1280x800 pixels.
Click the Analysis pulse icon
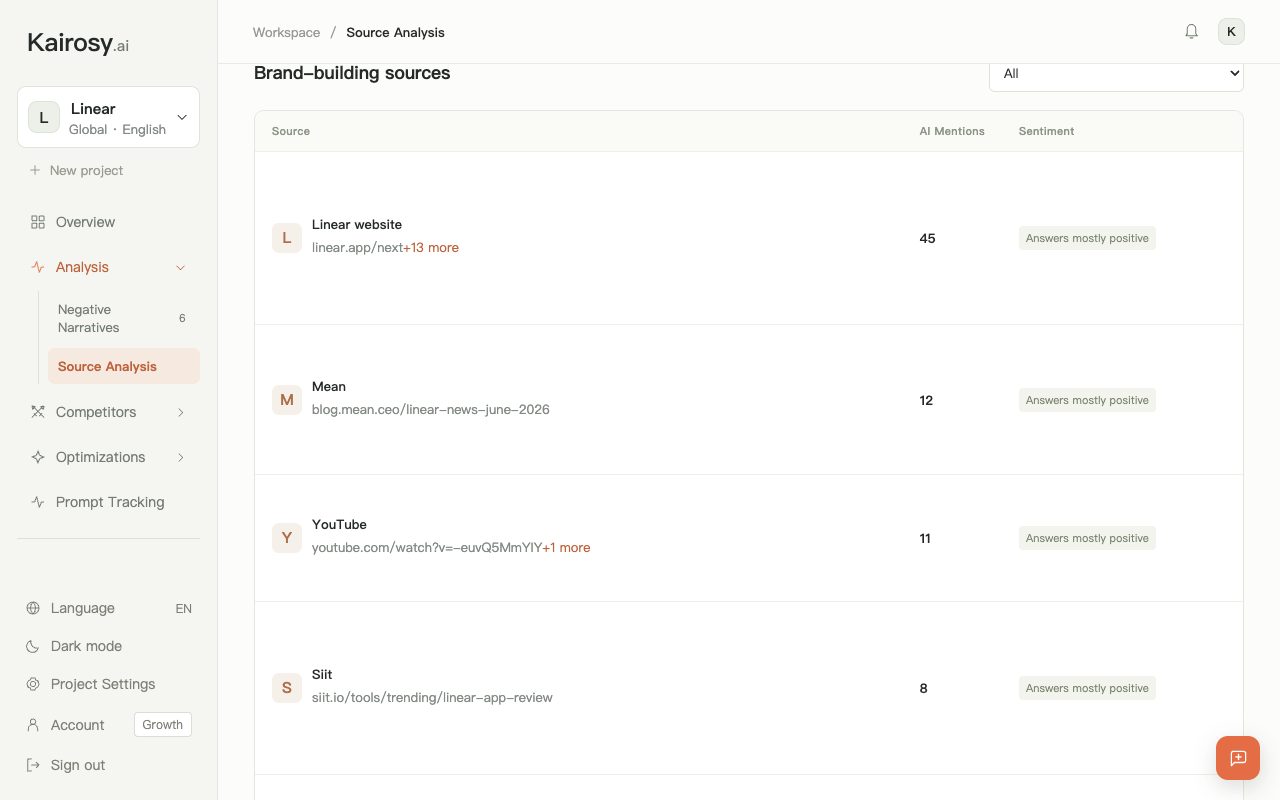click(38, 267)
